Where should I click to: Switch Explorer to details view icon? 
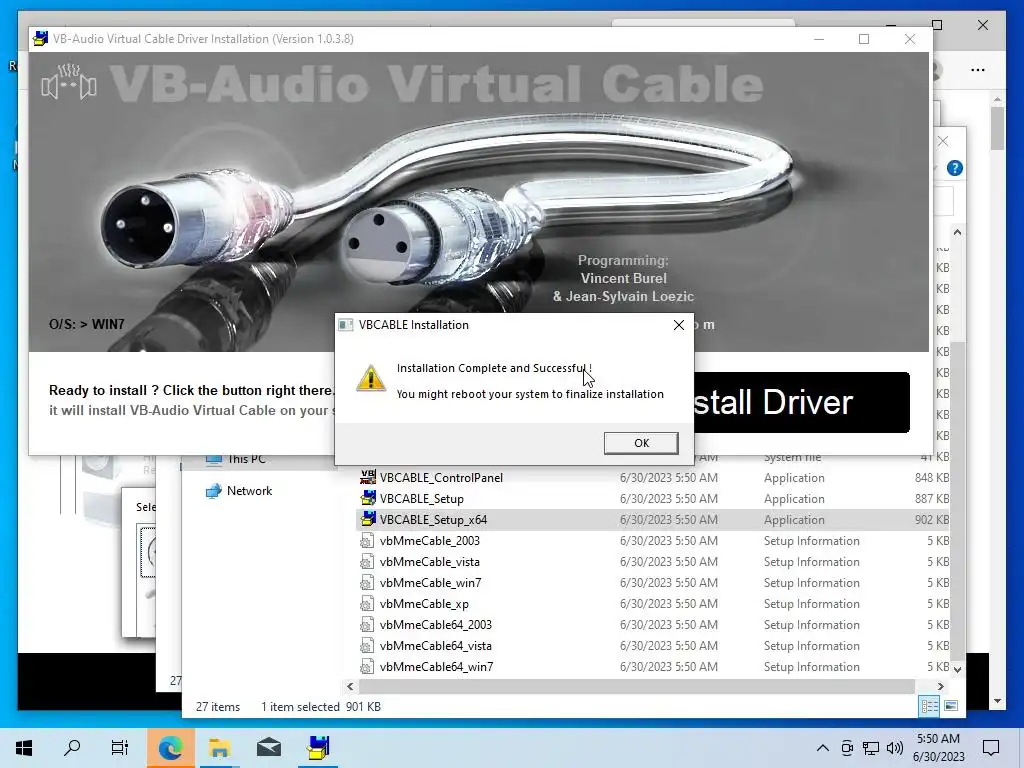click(929, 706)
